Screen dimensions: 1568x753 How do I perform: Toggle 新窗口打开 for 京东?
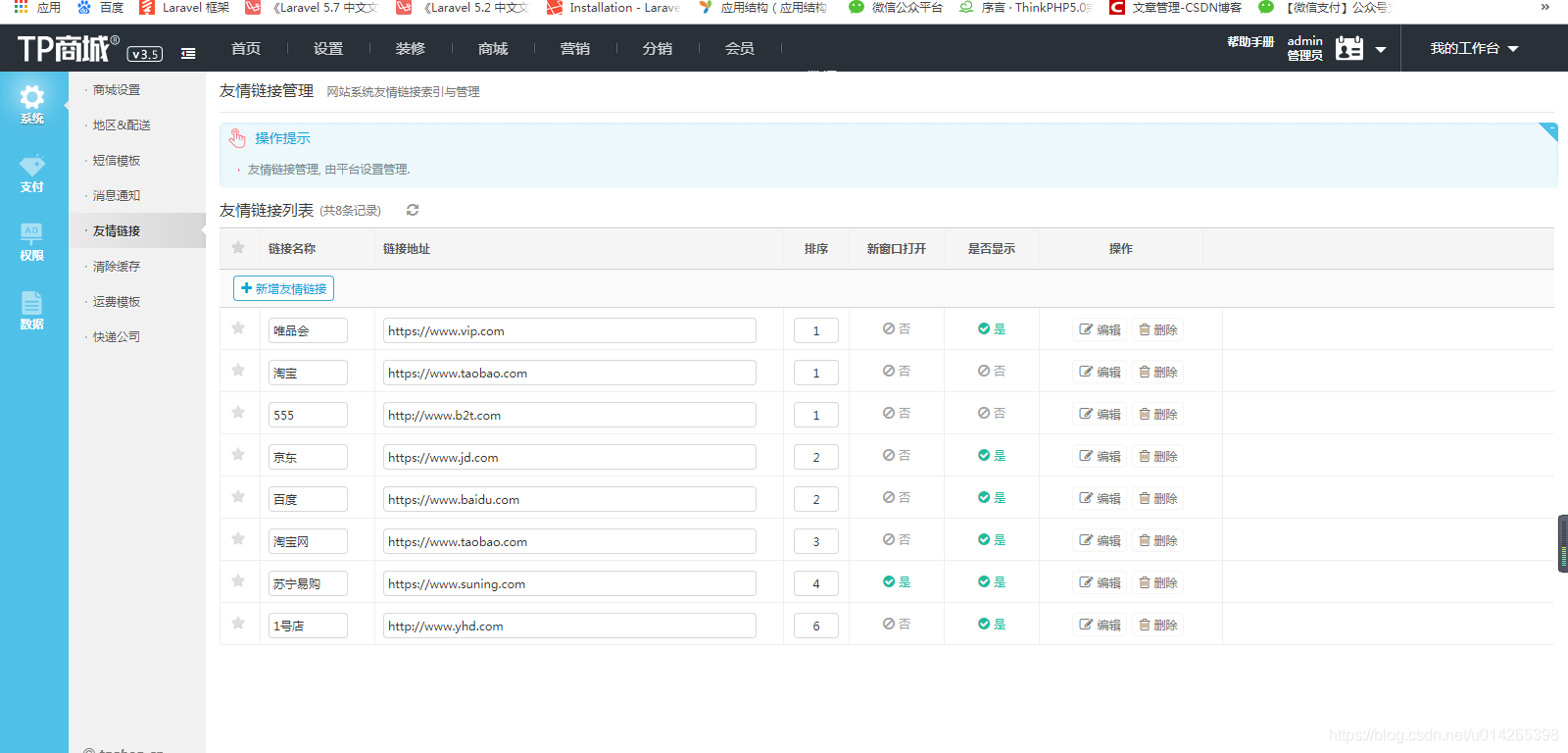click(897, 456)
